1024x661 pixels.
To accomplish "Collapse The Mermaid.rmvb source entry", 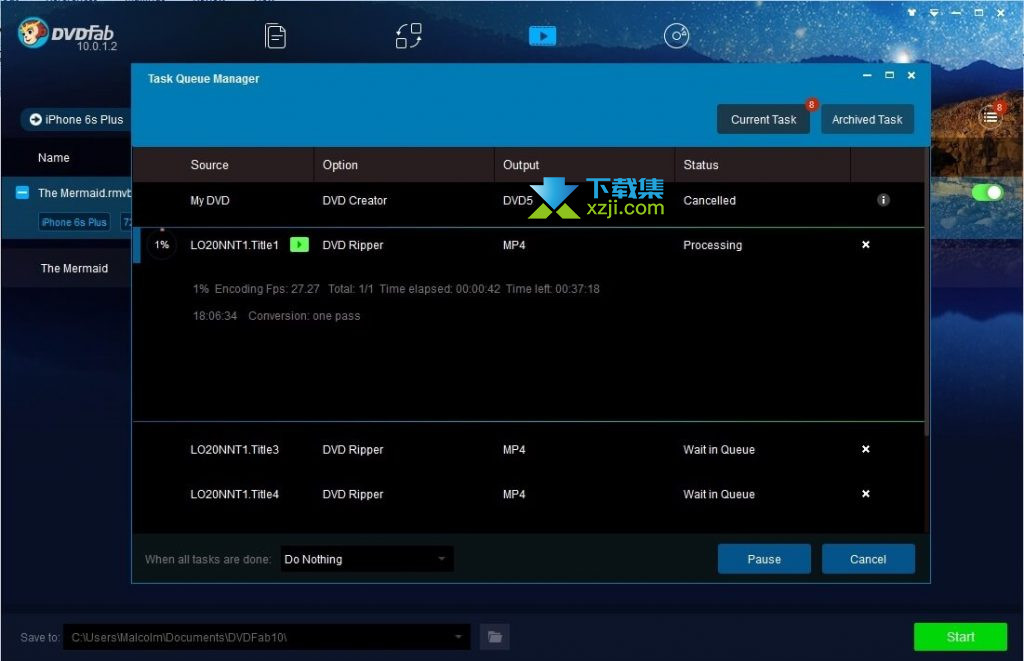I will coord(22,193).
